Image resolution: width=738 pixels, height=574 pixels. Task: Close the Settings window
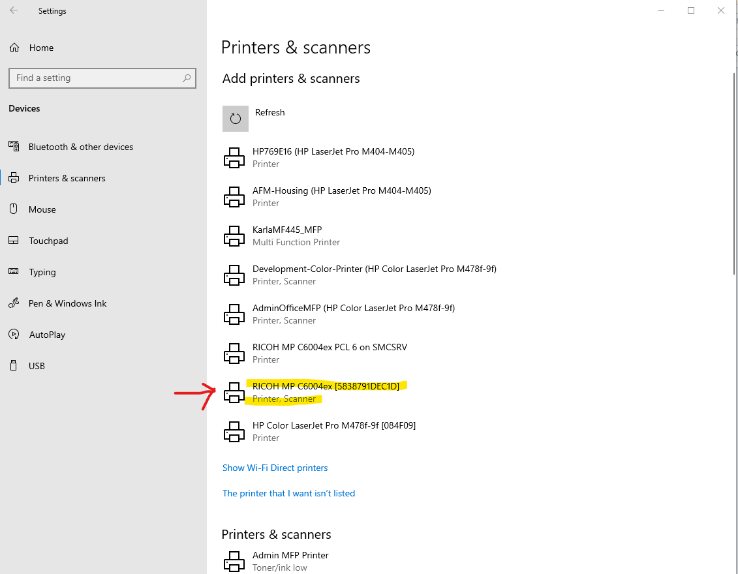click(x=721, y=10)
